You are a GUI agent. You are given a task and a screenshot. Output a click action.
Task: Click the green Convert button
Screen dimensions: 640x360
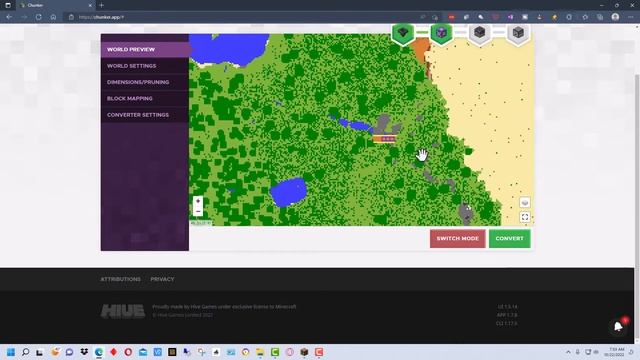509,238
